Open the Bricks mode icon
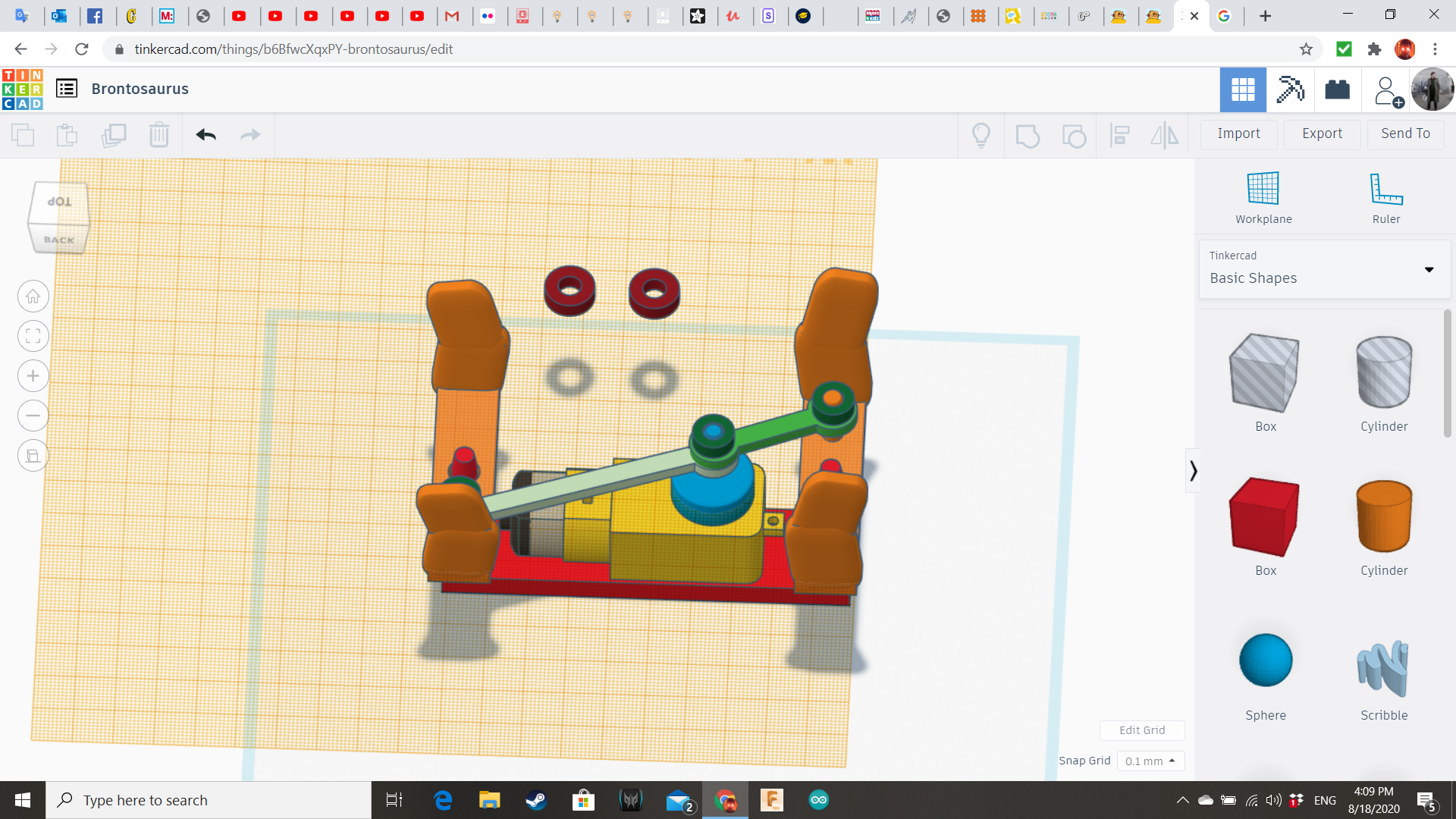 (1337, 89)
